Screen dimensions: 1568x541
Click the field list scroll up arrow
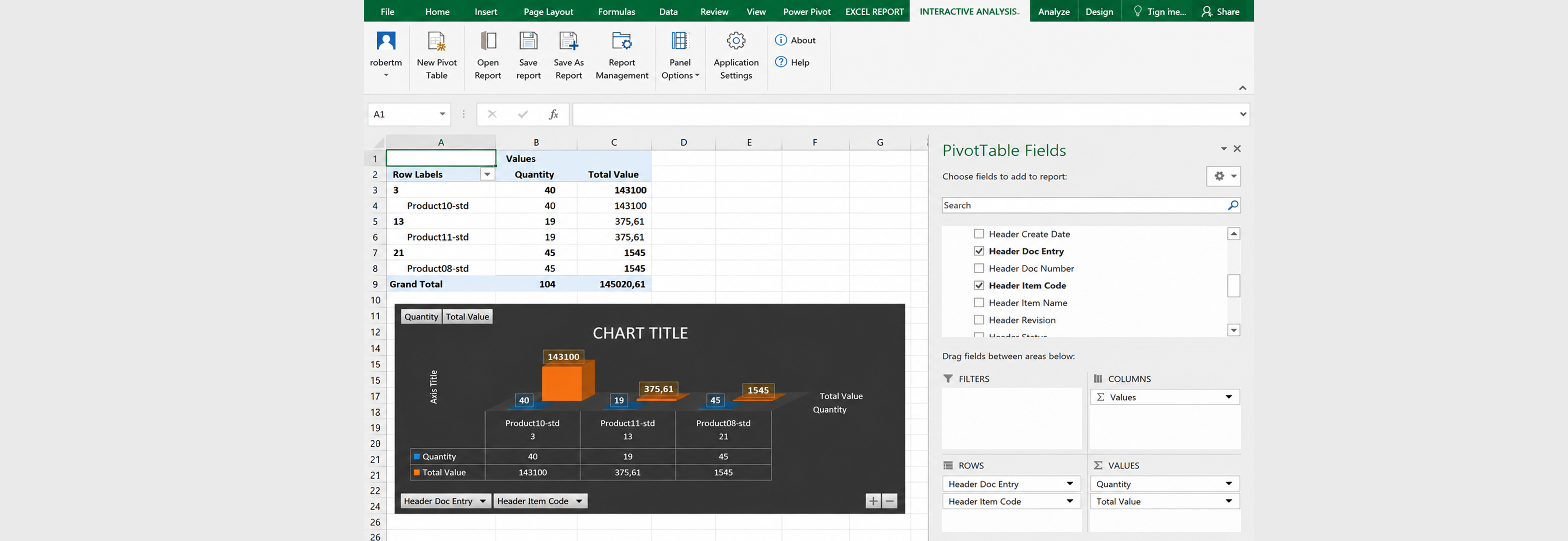pyautogui.click(x=1233, y=234)
